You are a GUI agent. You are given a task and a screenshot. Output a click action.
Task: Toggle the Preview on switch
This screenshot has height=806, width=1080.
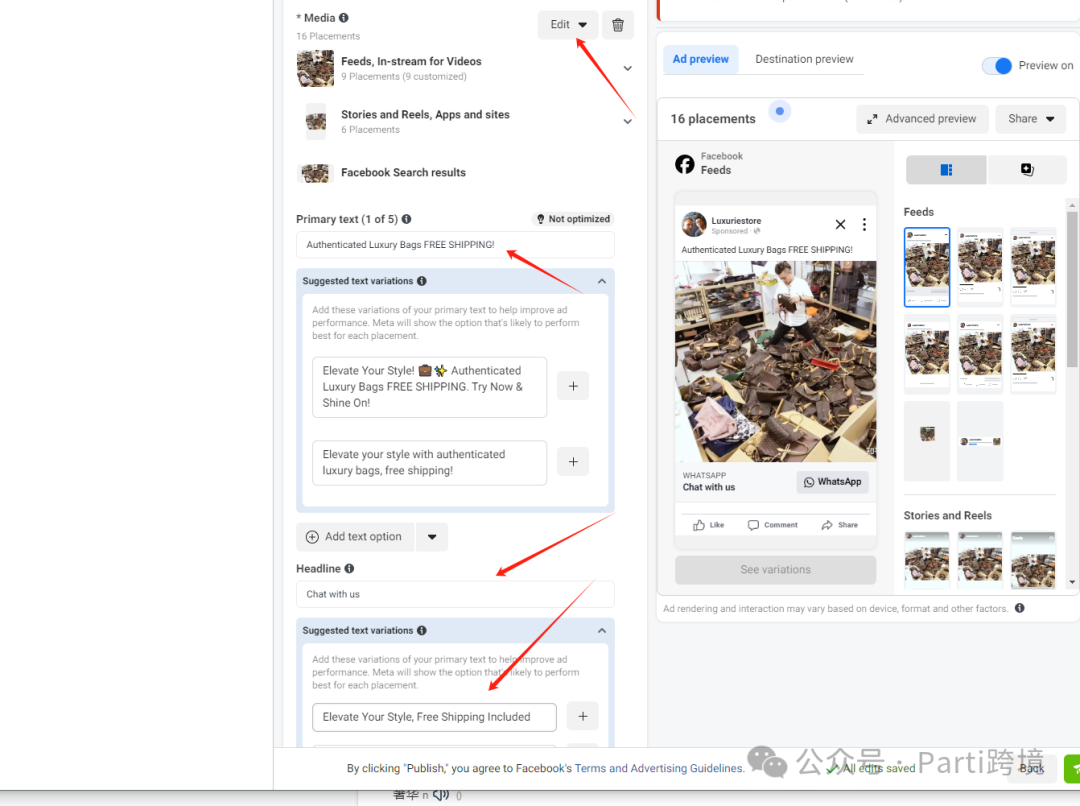[997, 66]
